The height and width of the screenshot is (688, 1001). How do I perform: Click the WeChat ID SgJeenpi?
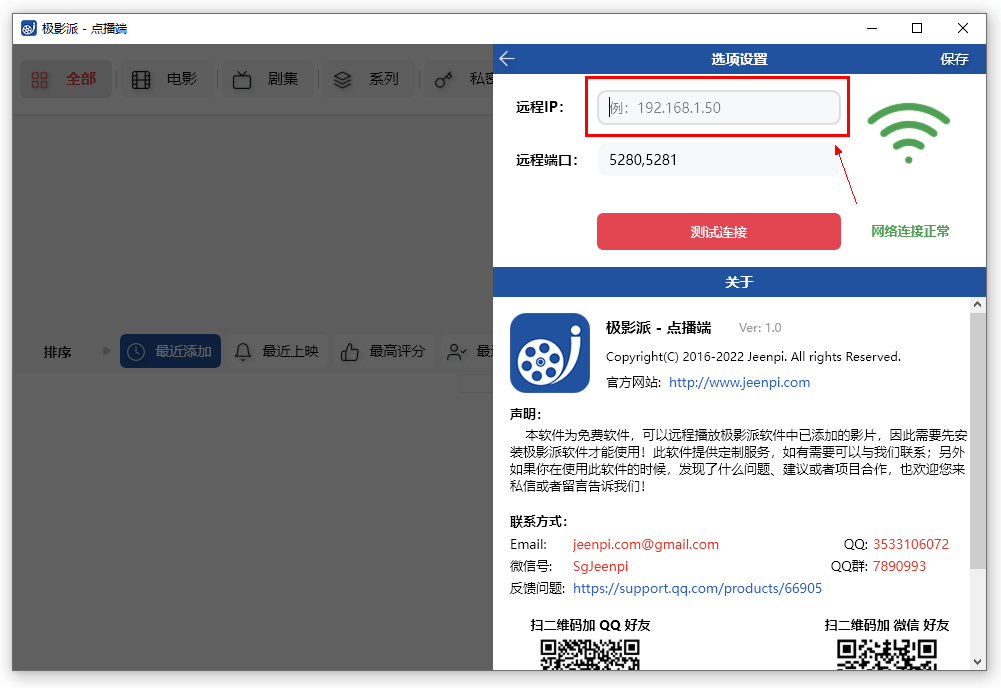point(600,566)
